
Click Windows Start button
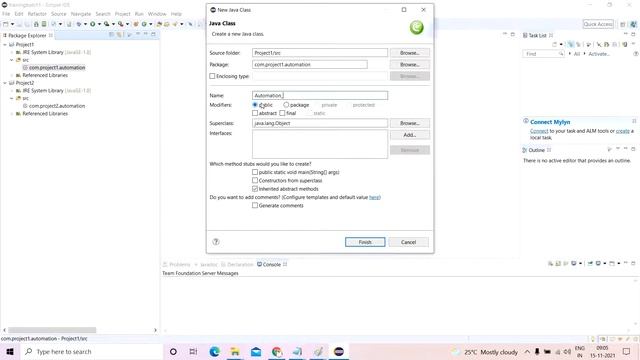point(10,351)
